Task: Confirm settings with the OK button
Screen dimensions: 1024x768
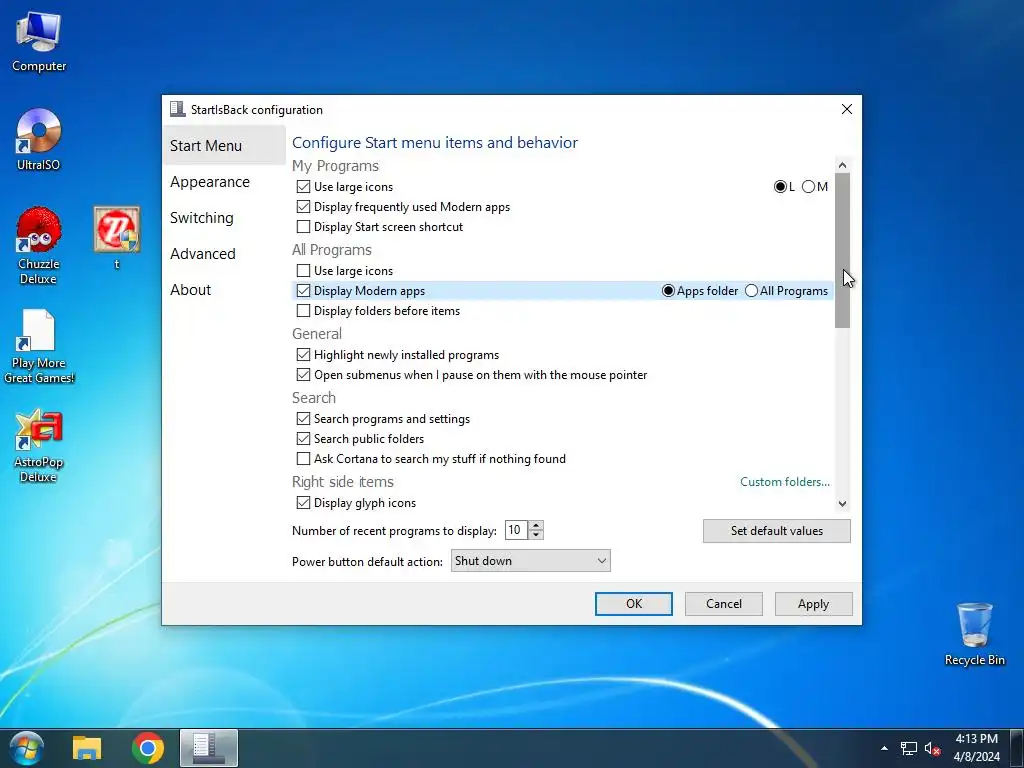Action: pos(633,604)
